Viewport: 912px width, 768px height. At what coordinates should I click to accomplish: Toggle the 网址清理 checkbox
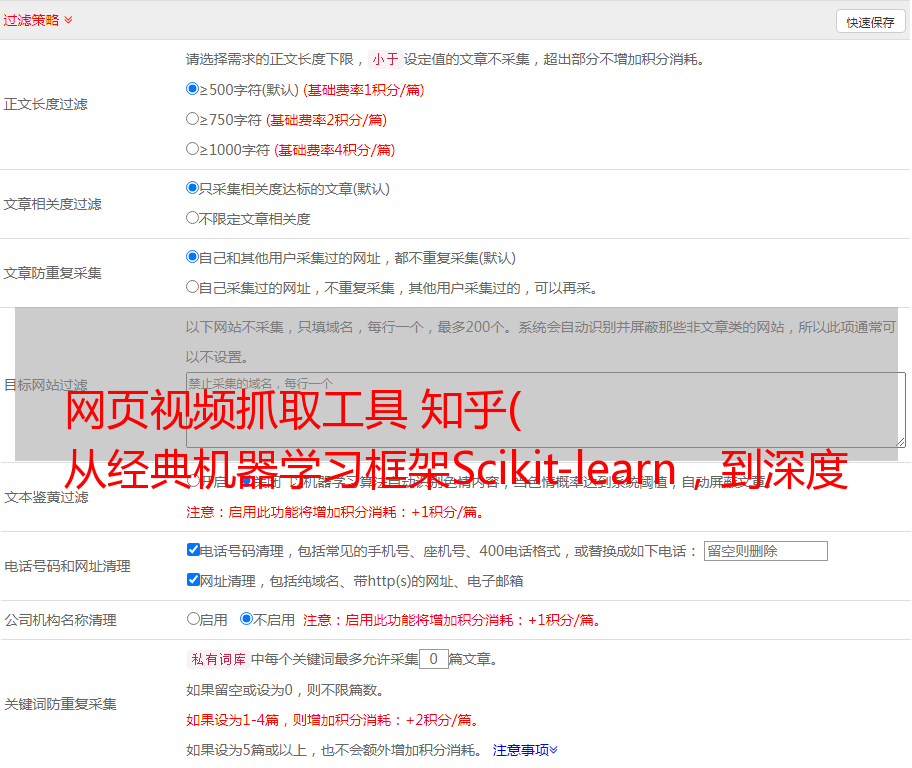click(x=193, y=579)
